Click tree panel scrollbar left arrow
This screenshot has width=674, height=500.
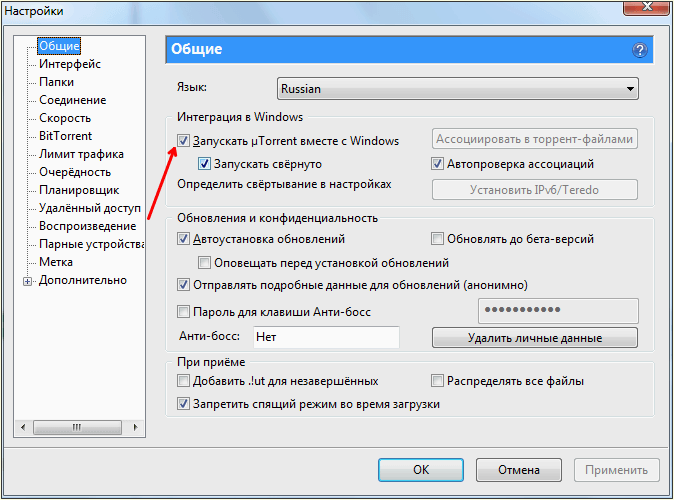click(23, 427)
